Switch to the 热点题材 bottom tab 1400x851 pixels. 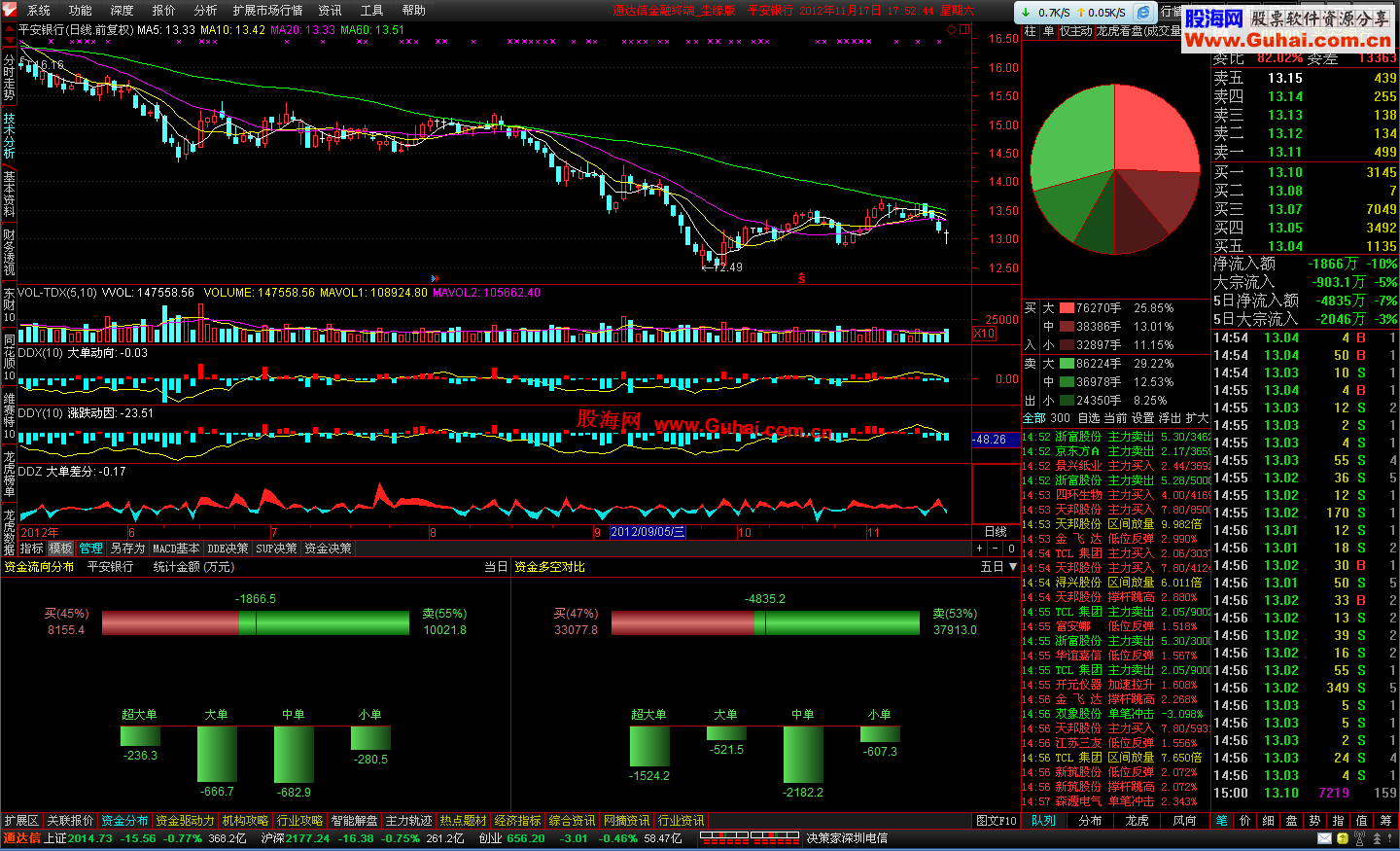[x=463, y=821]
